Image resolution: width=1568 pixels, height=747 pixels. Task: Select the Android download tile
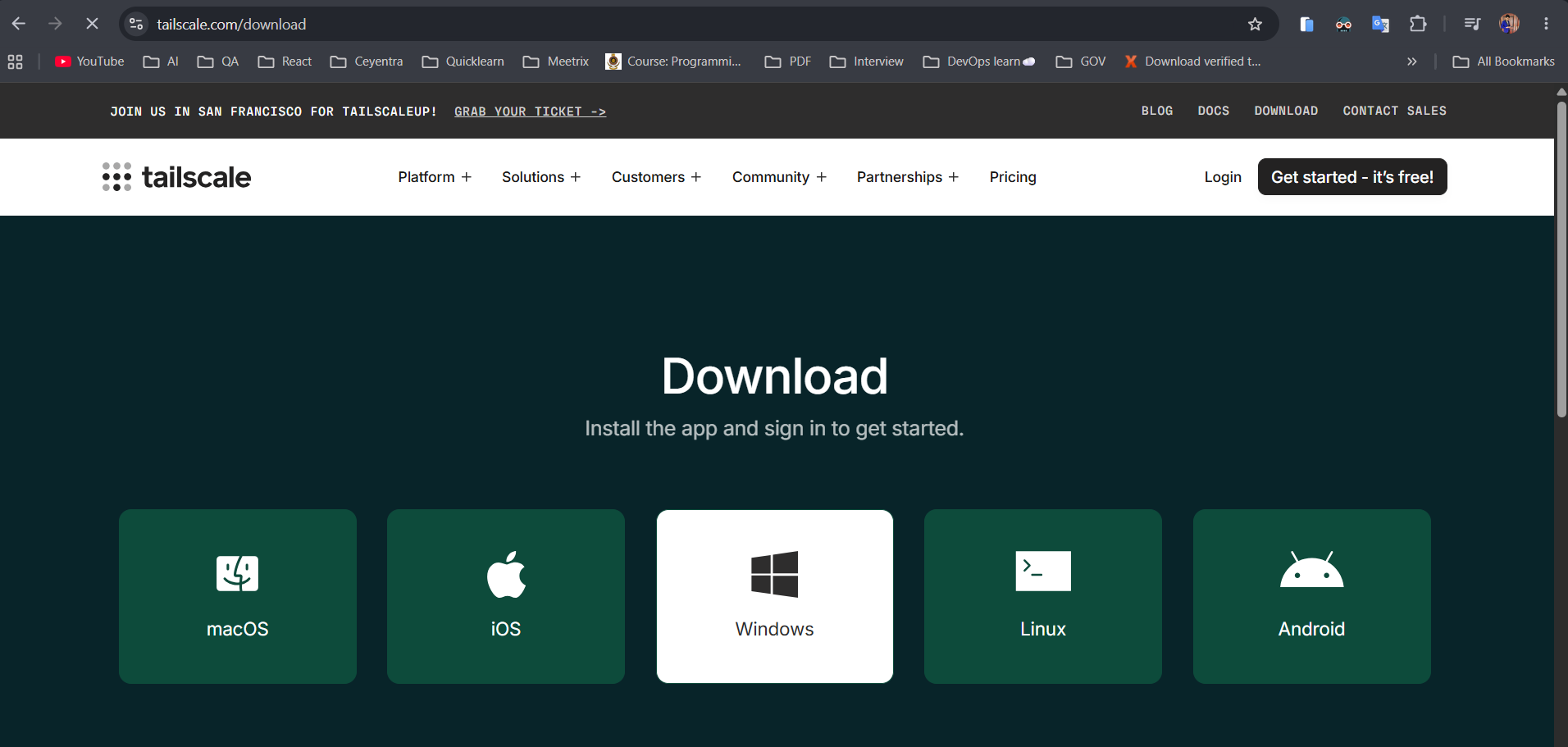(1312, 596)
